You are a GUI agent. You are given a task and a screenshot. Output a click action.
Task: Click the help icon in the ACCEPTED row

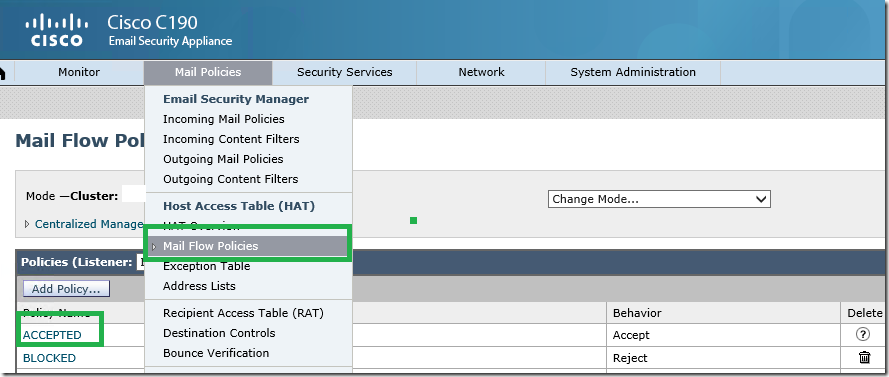click(862, 334)
